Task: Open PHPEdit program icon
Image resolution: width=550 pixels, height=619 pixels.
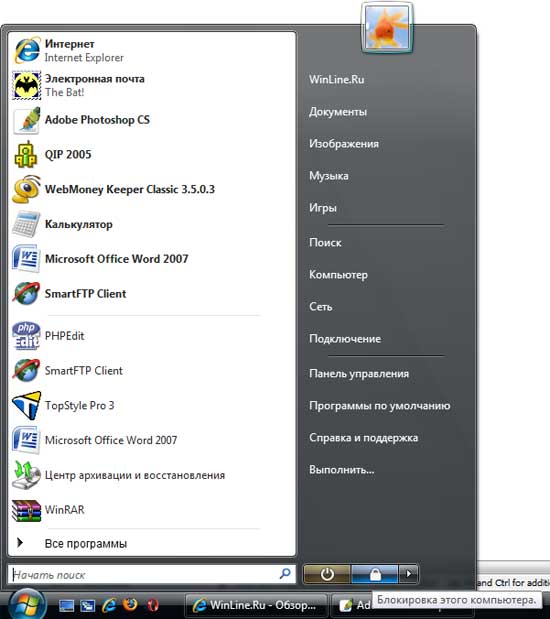Action: click(x=26, y=336)
